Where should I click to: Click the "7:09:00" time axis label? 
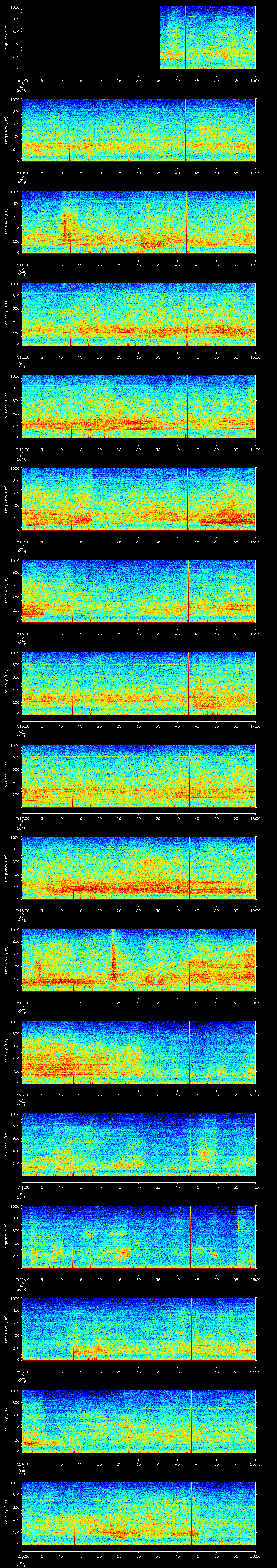(x=22, y=80)
